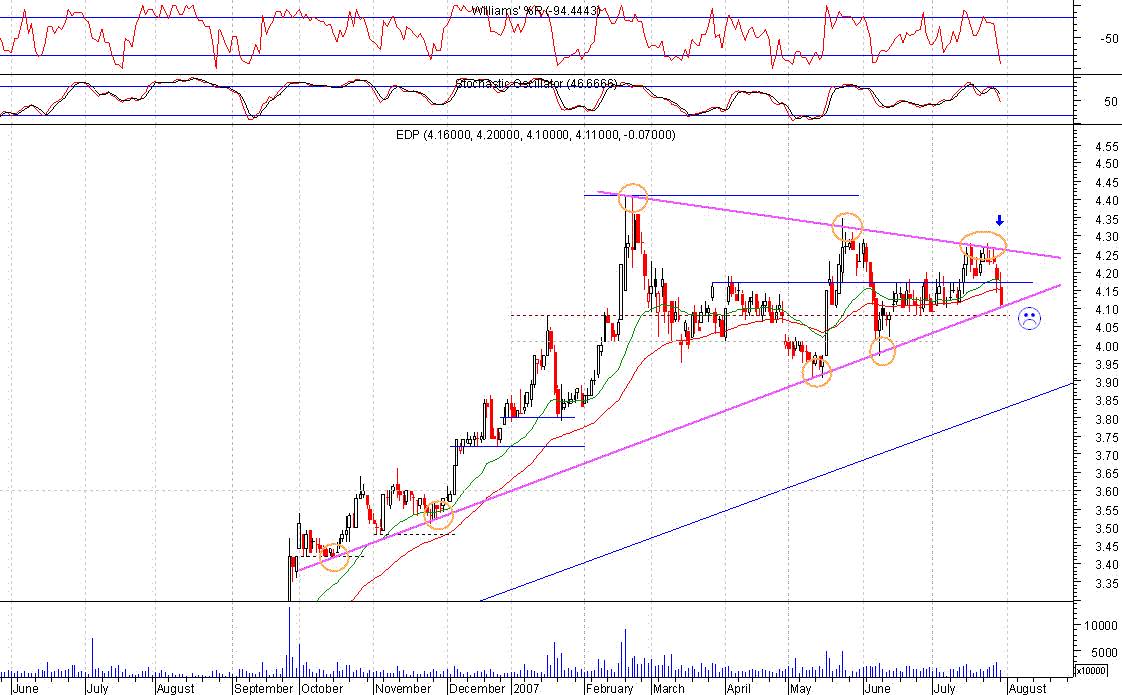Select the March date axis label
Screen dimensions: 1122x695
pos(669,688)
